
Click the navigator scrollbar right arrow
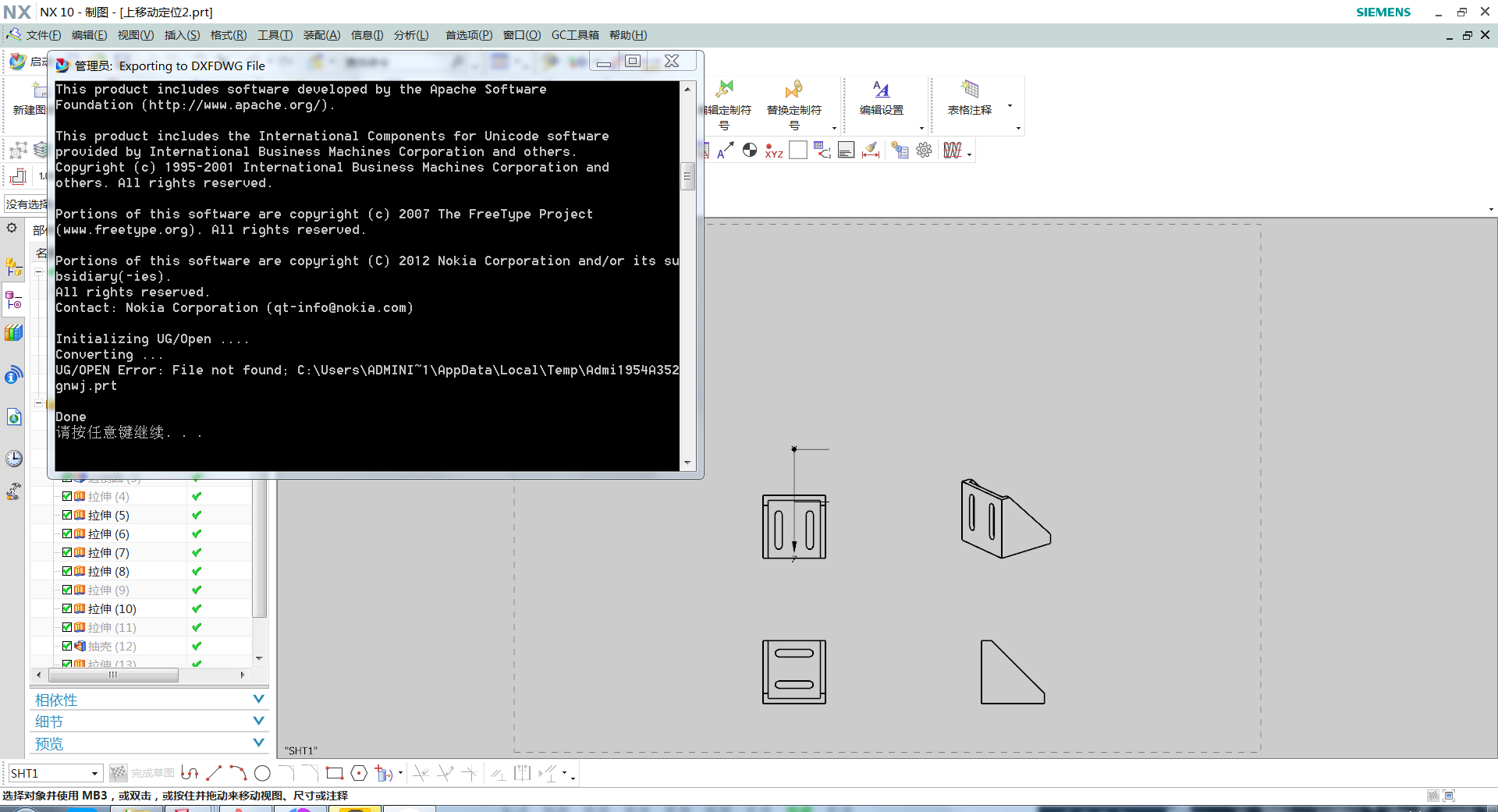[x=243, y=675]
